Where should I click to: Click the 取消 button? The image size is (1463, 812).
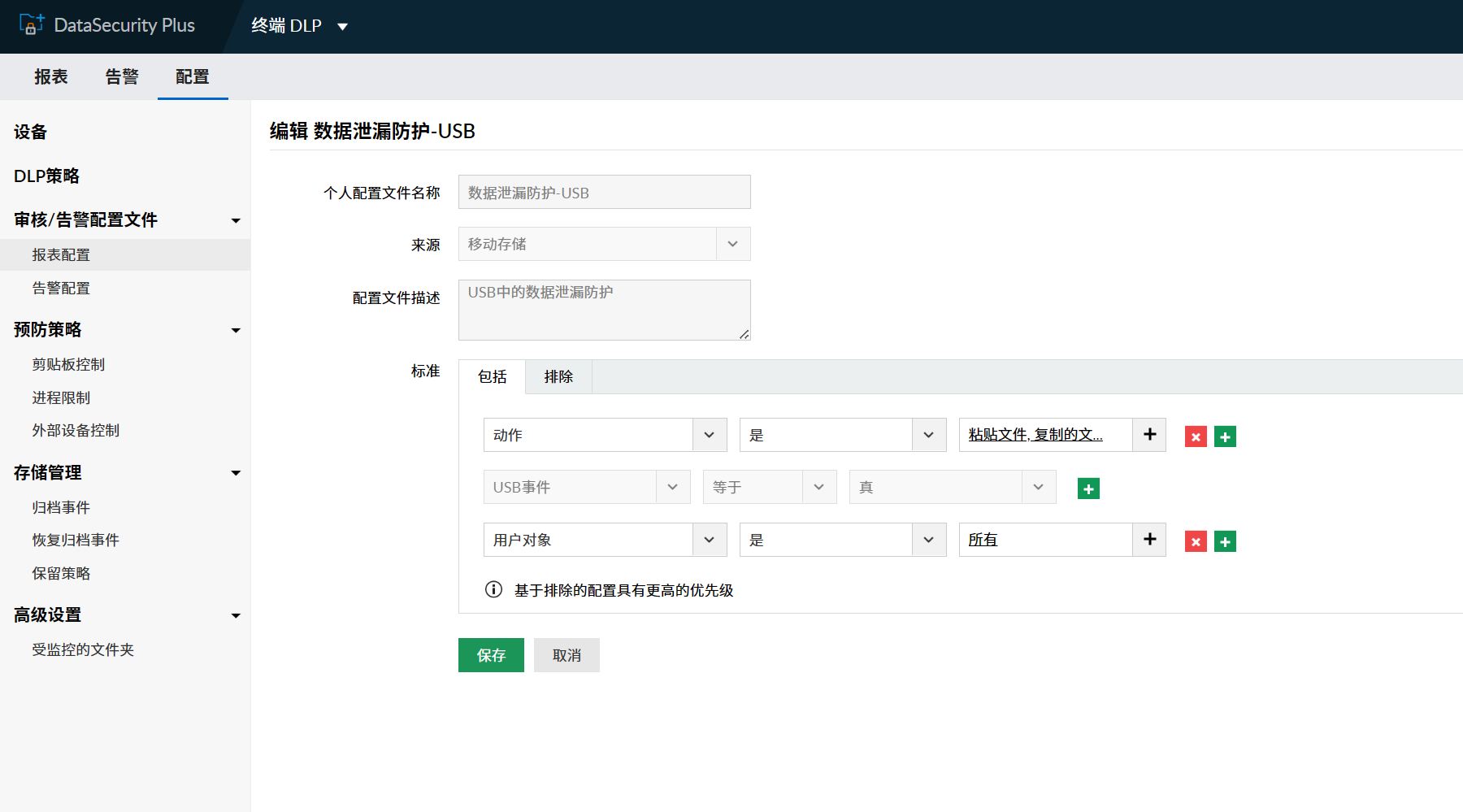point(567,655)
